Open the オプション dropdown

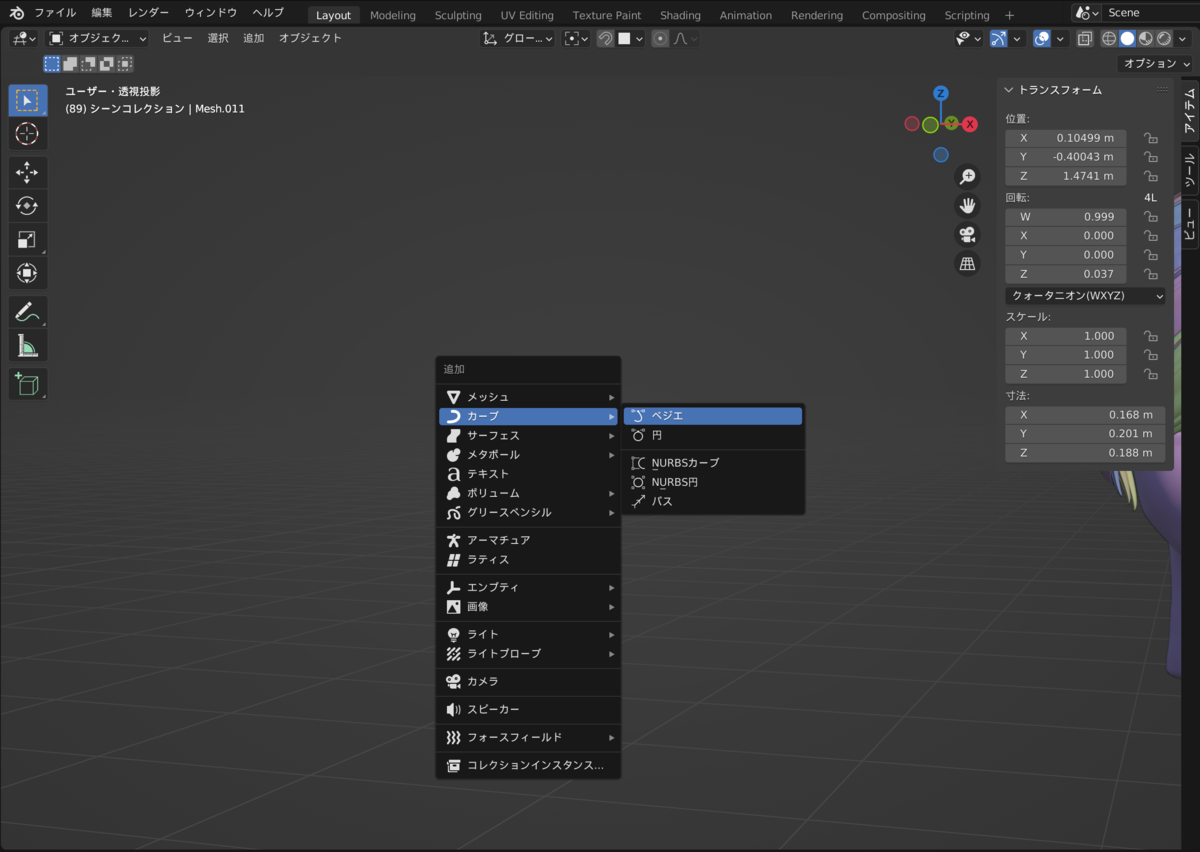(1157, 63)
